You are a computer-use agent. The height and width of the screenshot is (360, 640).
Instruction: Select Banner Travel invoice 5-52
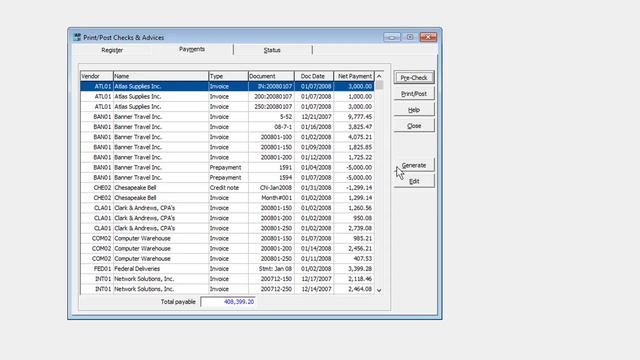[x=227, y=117]
